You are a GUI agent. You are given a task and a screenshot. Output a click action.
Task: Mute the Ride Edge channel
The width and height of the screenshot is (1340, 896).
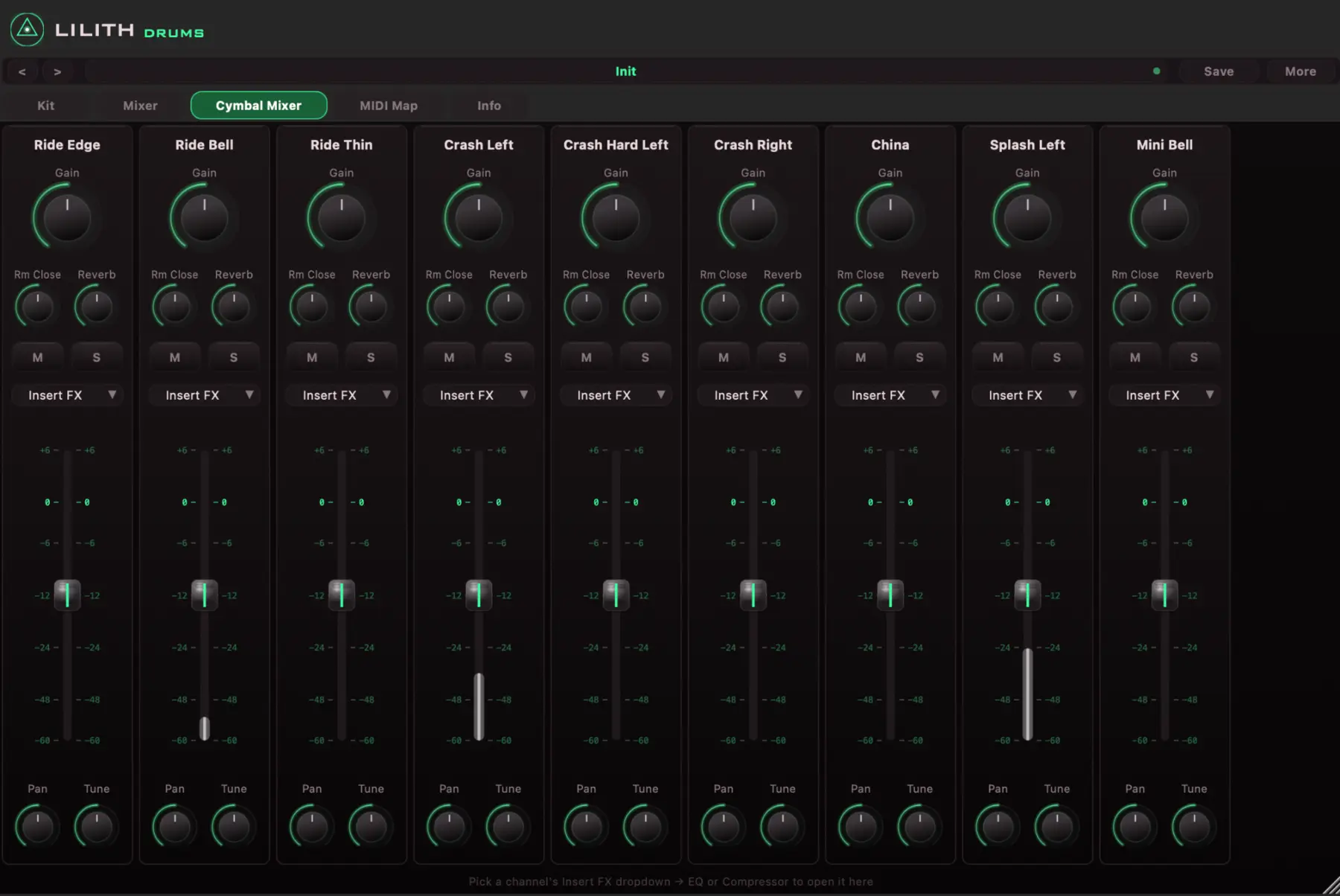tap(37, 357)
